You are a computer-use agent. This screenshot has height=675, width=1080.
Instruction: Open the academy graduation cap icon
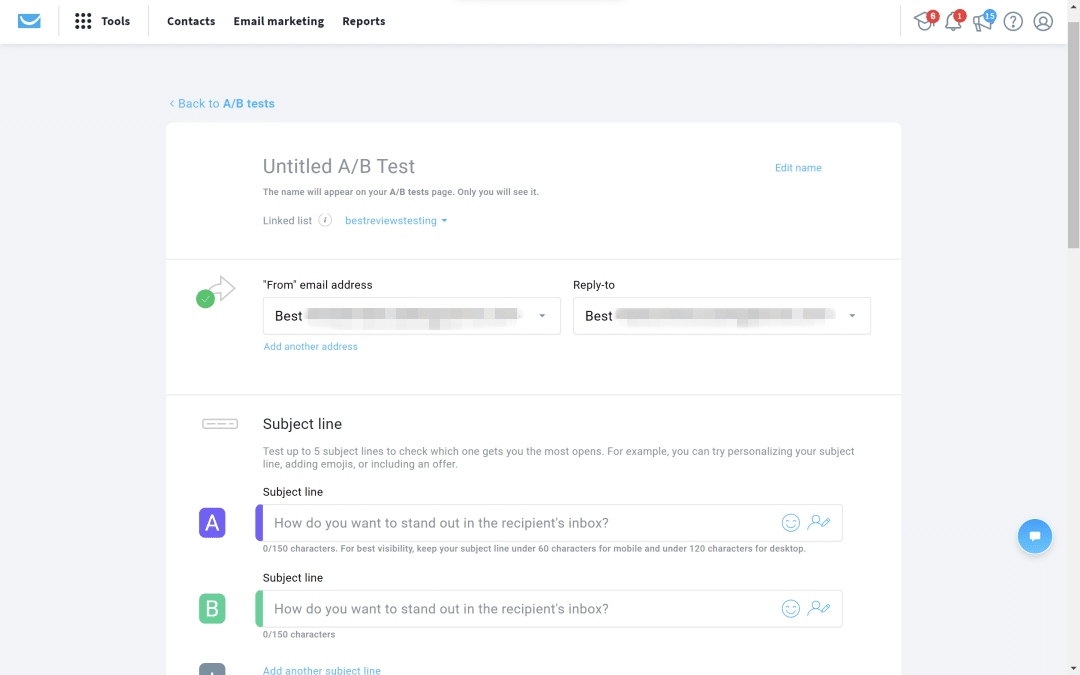tap(924, 21)
